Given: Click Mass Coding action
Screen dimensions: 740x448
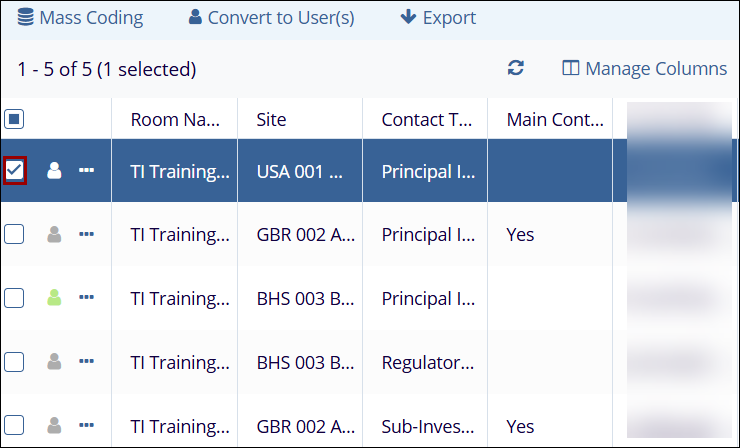Looking at the screenshot, I should tap(80, 18).
